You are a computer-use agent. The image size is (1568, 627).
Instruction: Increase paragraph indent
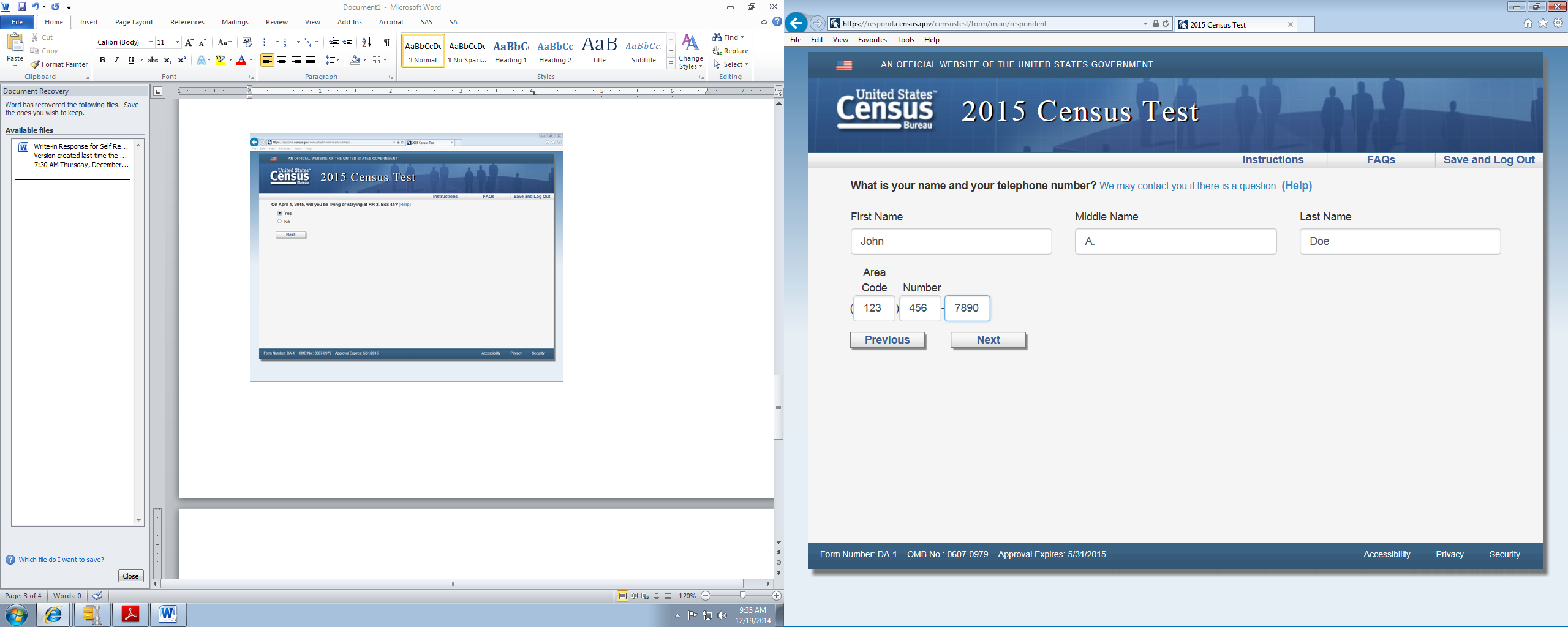pos(348,42)
